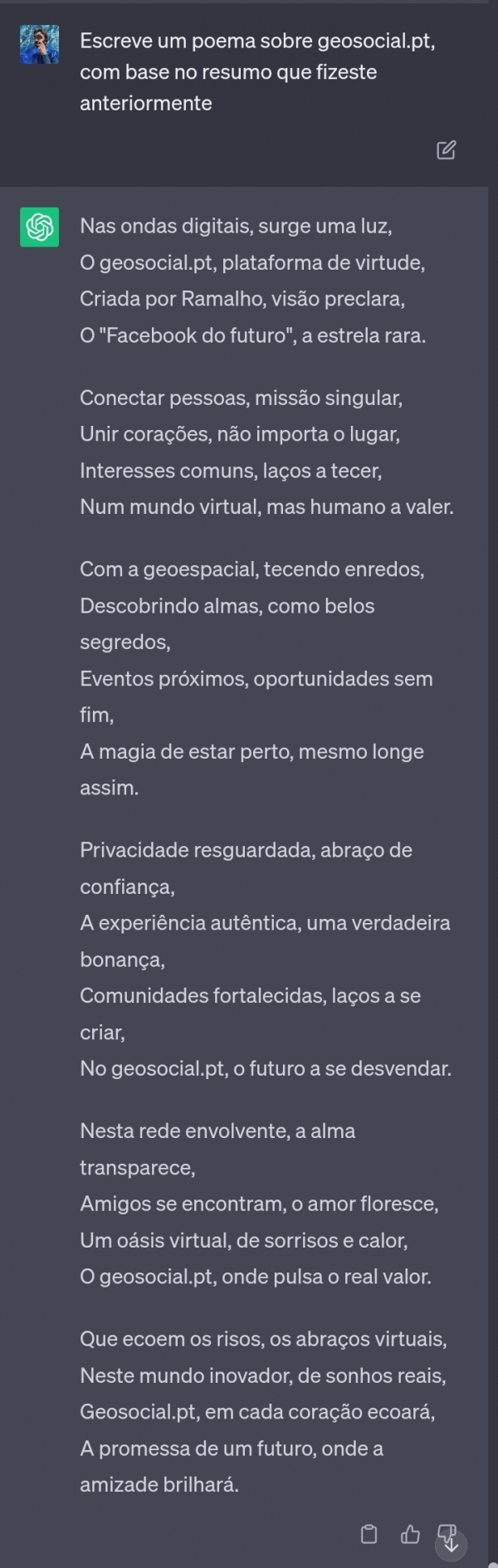Give the response a thumbs up
The height and width of the screenshot is (1568, 498).
point(410,1534)
